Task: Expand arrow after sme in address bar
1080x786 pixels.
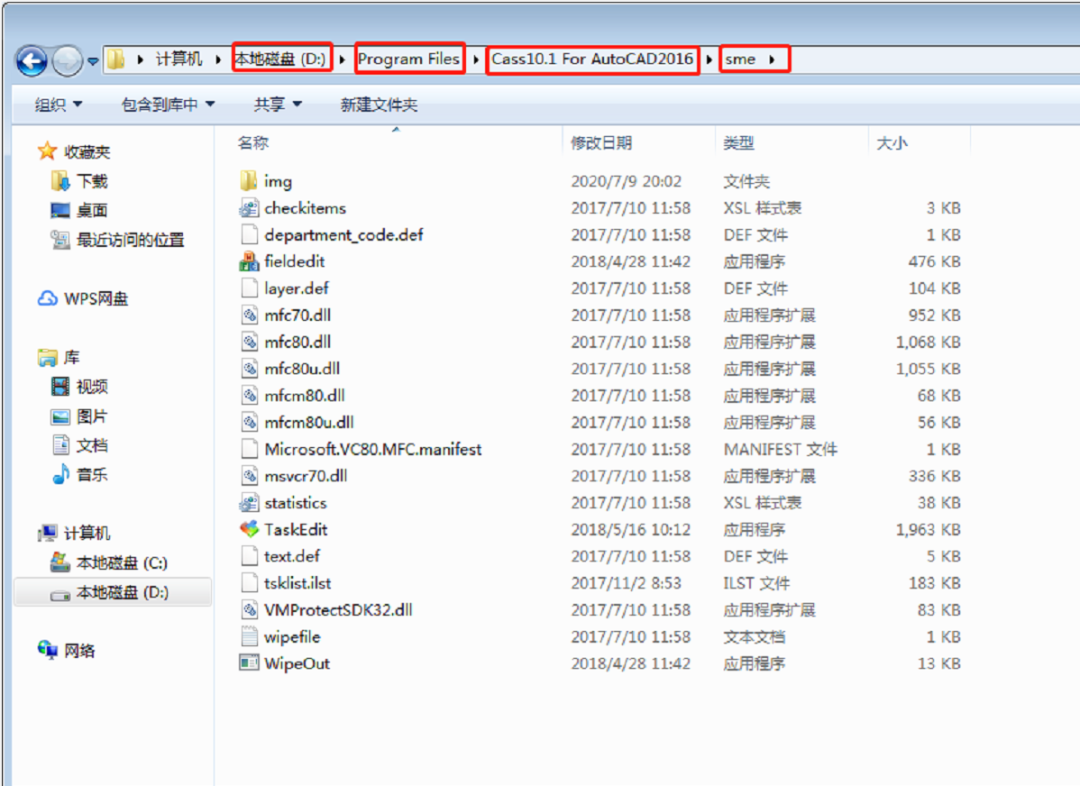Action: coord(772,60)
